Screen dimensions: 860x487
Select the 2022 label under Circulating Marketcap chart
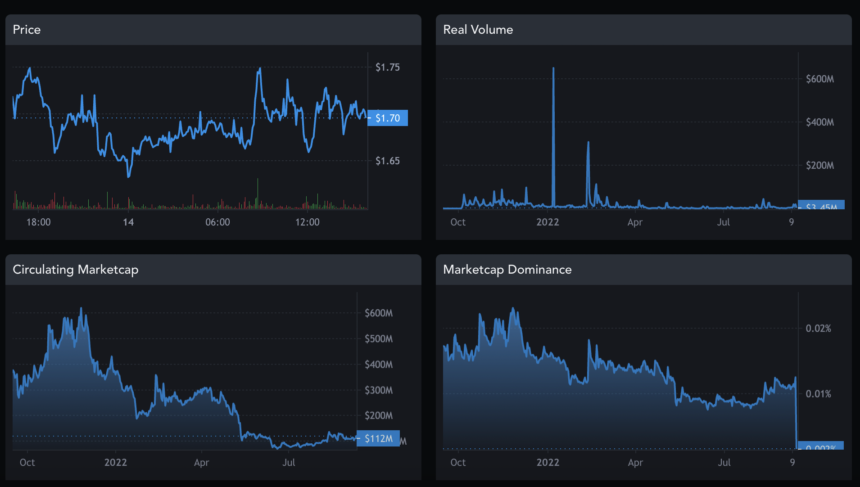[116, 462]
